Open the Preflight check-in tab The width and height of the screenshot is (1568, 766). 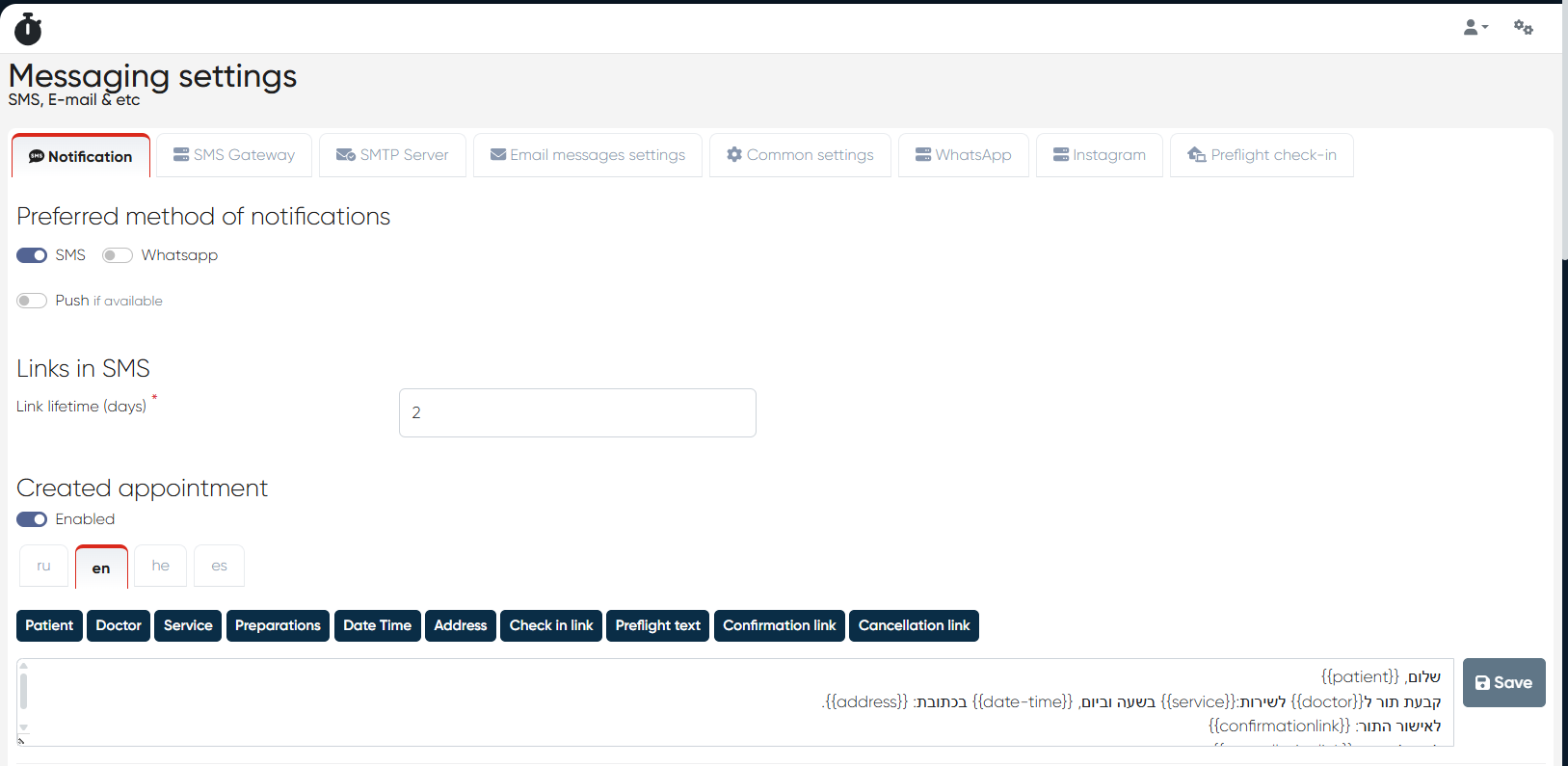click(1262, 155)
